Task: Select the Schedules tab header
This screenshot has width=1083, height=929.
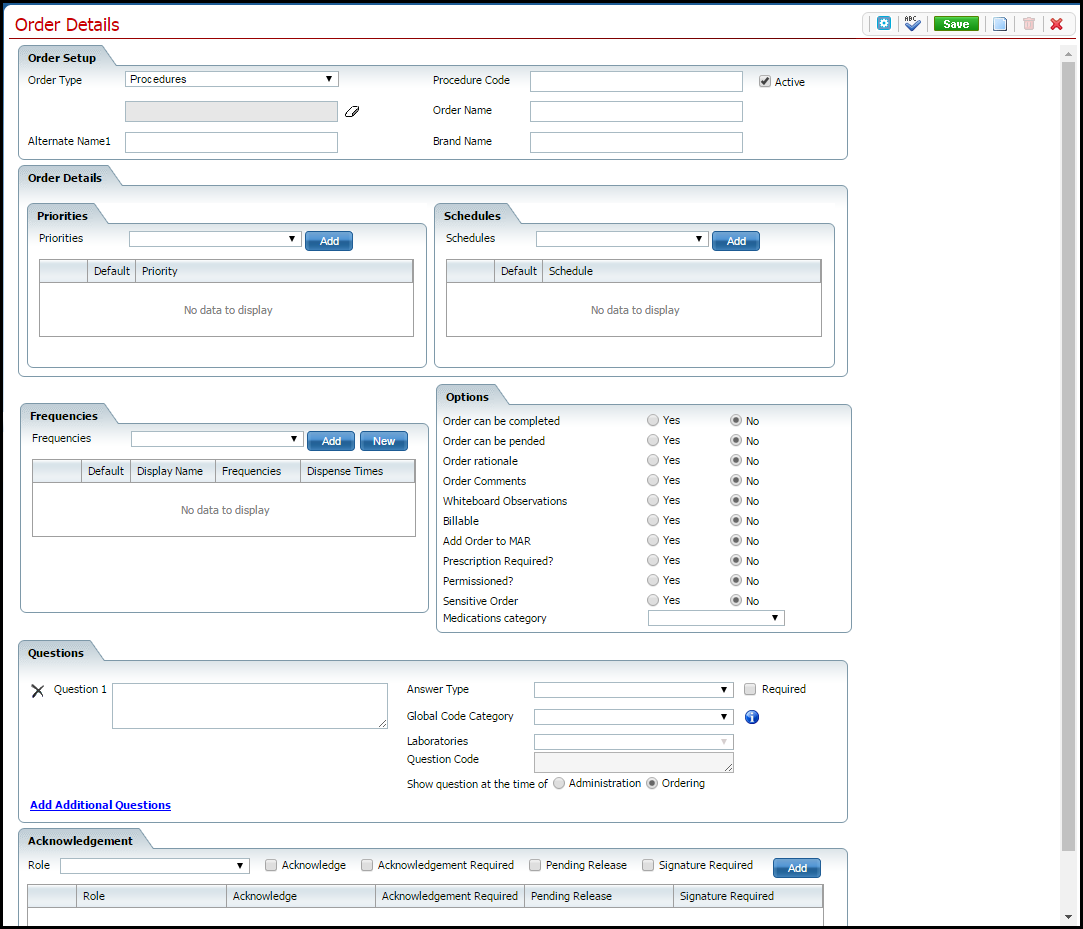Action: 472,216
